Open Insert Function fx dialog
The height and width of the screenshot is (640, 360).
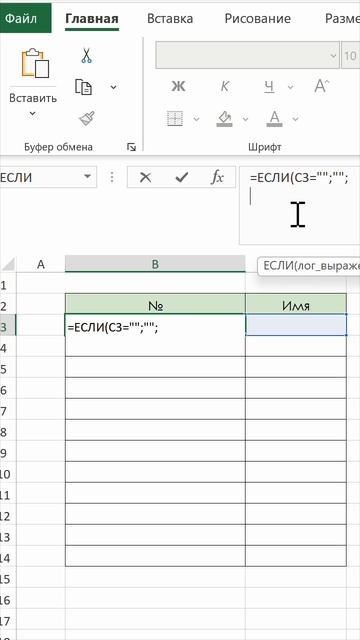click(217, 177)
